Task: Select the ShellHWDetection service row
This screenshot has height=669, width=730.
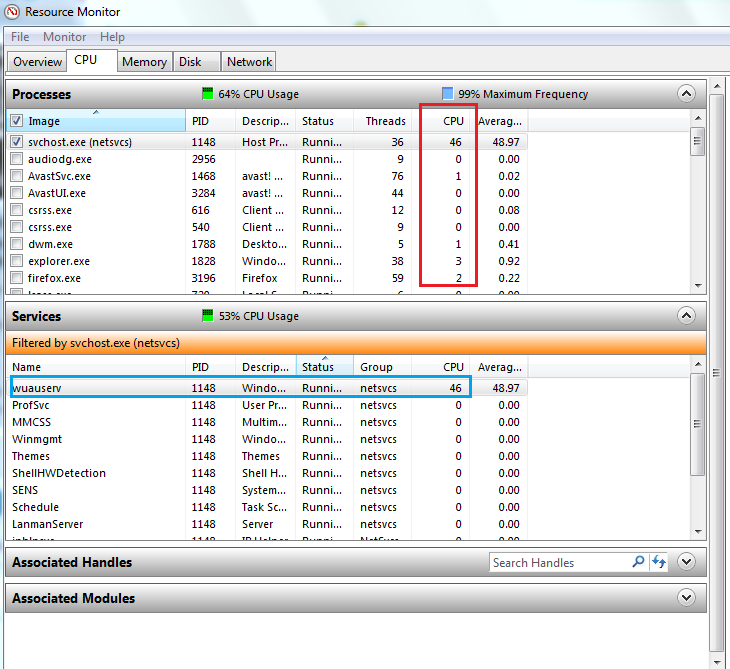Action: click(267, 473)
